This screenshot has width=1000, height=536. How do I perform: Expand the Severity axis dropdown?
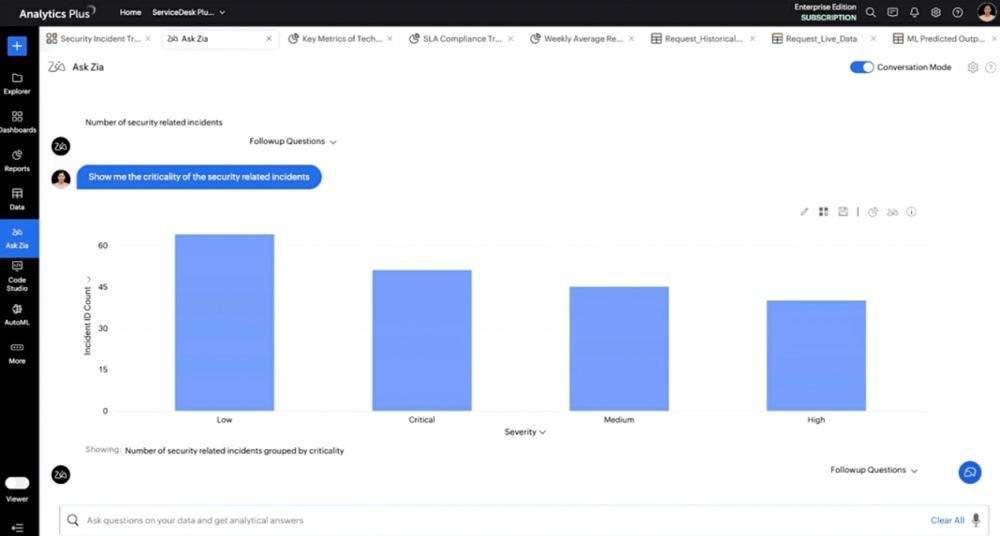click(526, 432)
